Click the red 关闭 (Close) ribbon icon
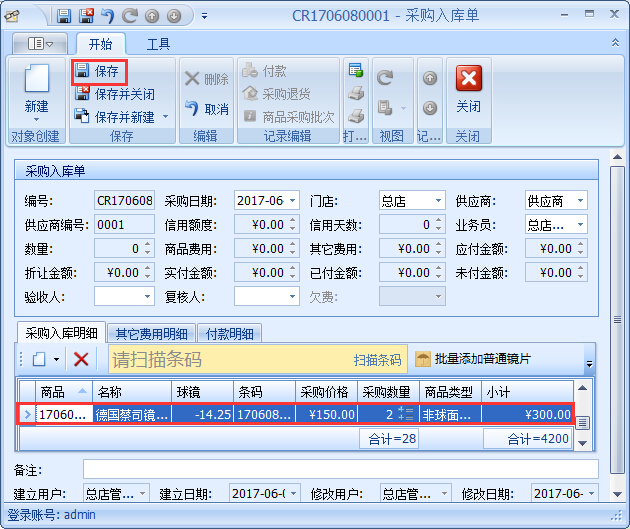630x529 pixels. click(468, 80)
